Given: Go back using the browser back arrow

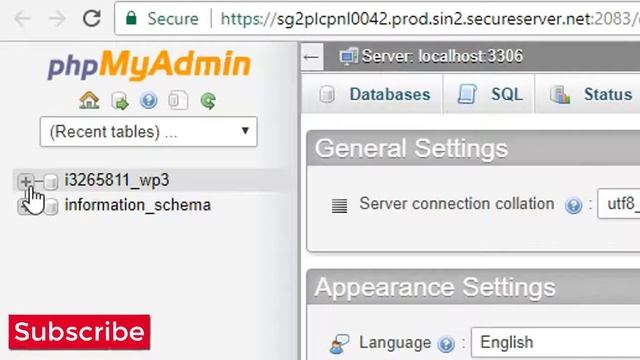Looking at the screenshot, I should [22, 19].
